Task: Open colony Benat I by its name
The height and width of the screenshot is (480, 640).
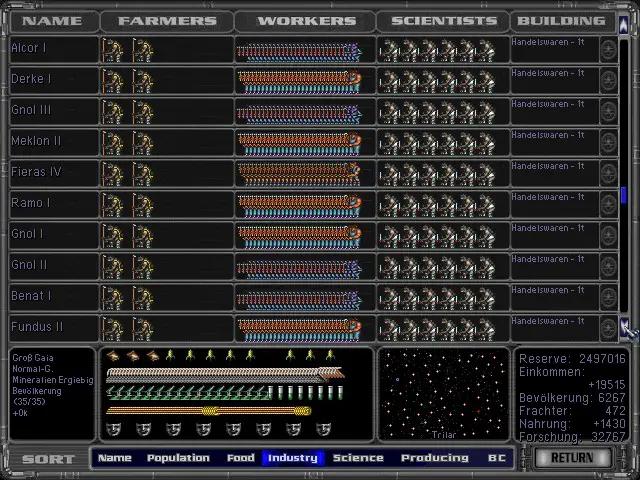Action: (31, 296)
